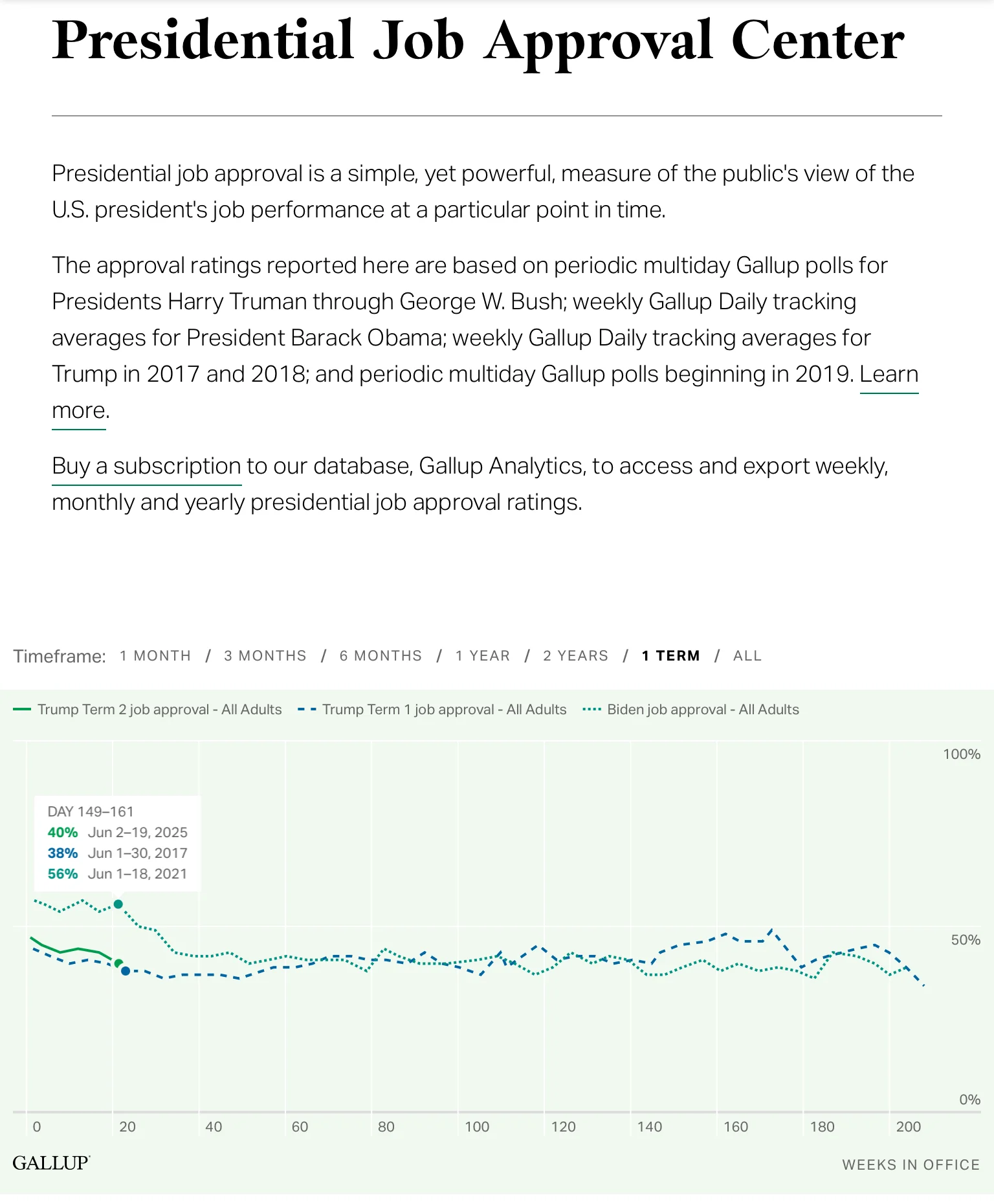
Task: Open the Learn more link
Action: (x=889, y=375)
